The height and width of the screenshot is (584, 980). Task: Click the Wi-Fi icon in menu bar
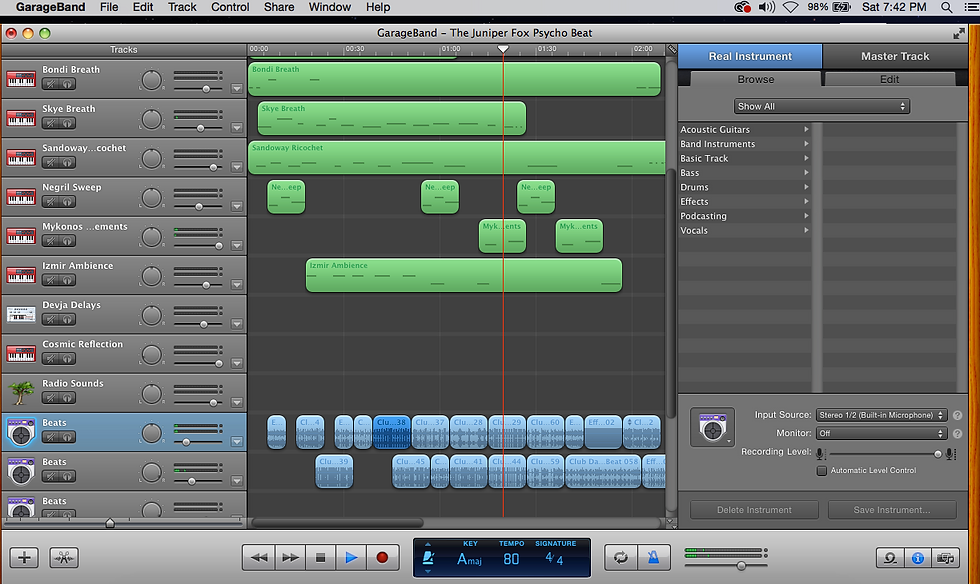point(791,7)
